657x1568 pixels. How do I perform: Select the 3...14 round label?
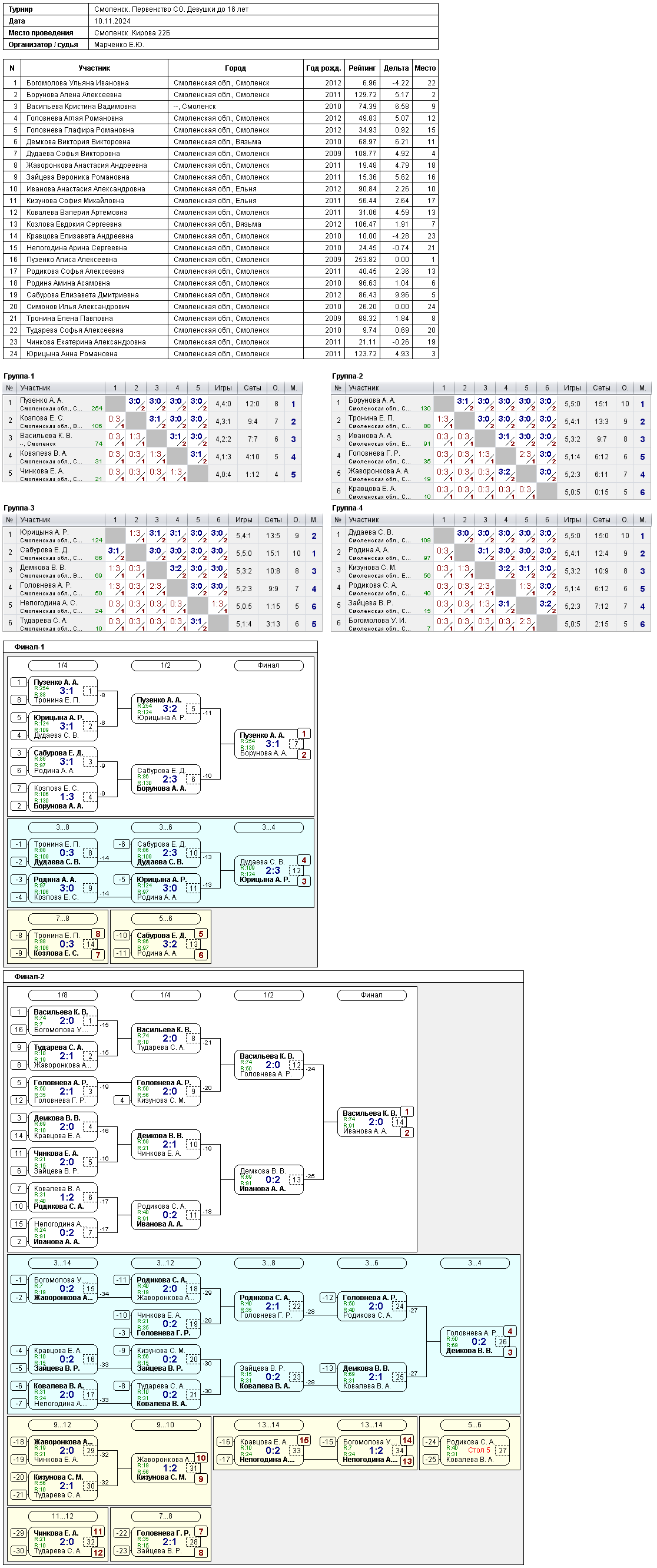(x=62, y=1263)
